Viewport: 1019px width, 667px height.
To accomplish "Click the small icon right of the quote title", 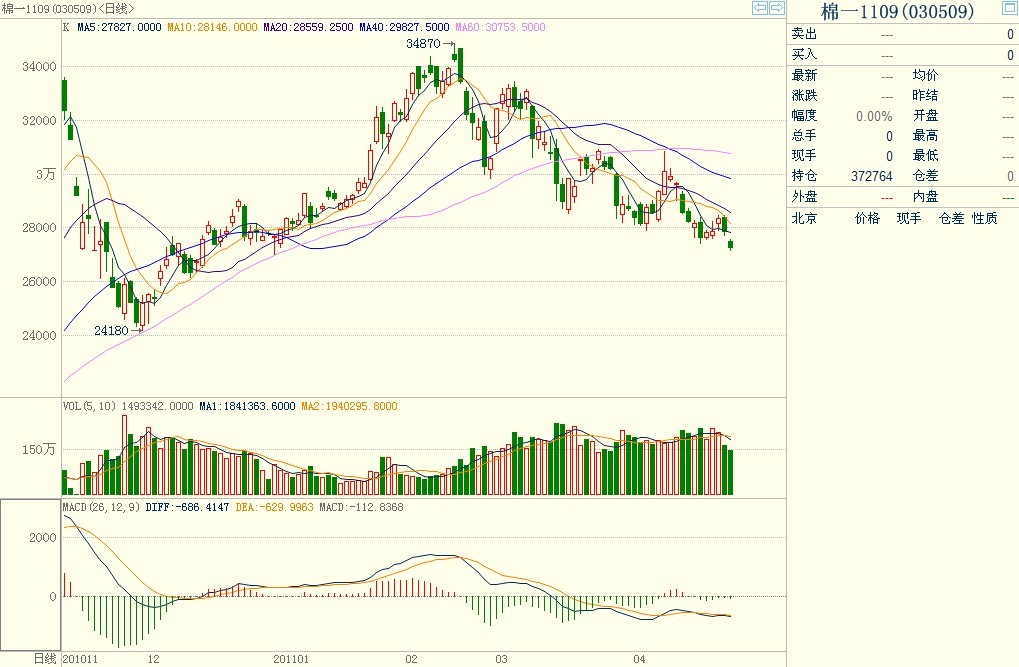I will point(1009,10).
